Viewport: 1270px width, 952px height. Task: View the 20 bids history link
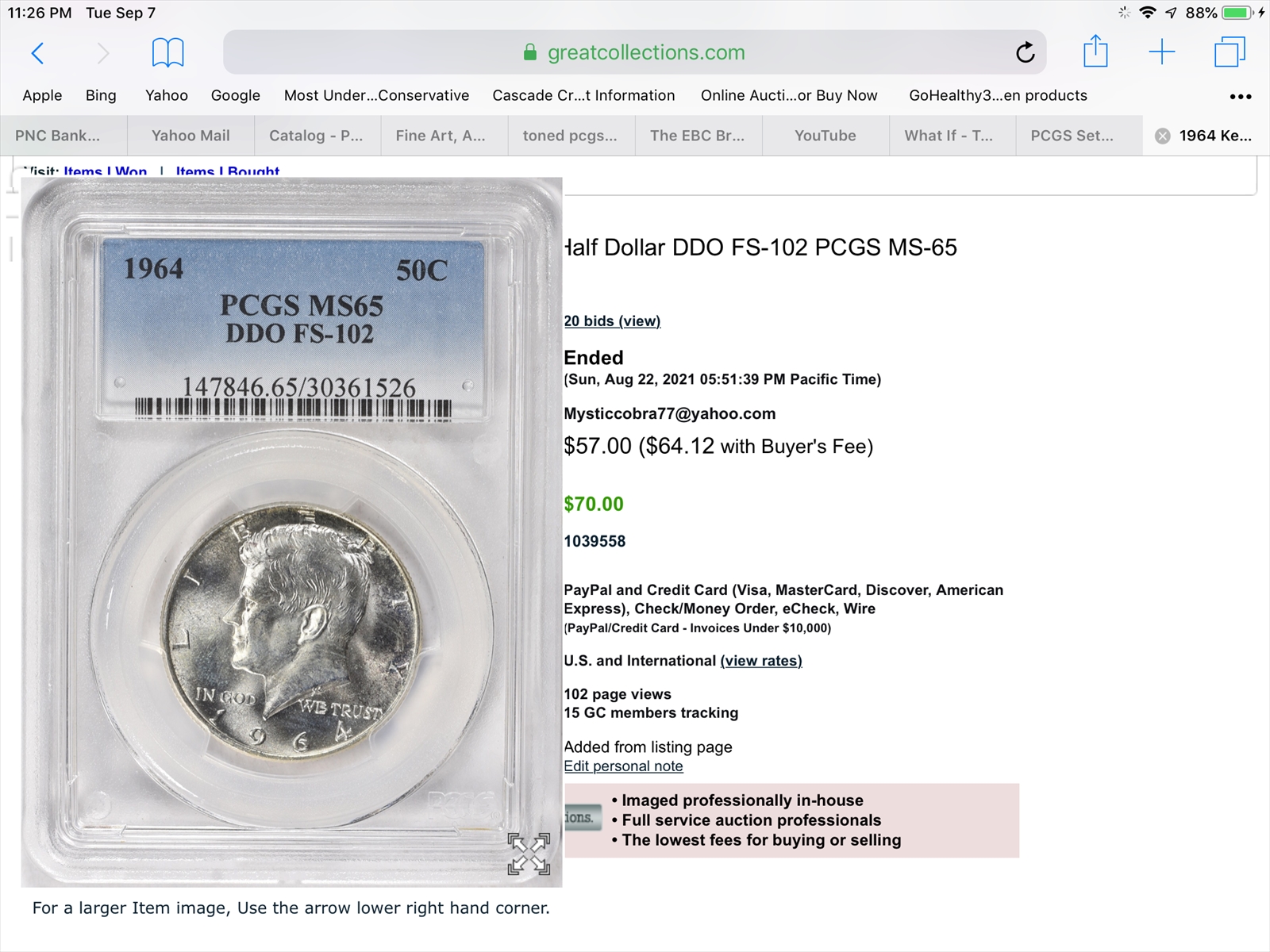(612, 321)
